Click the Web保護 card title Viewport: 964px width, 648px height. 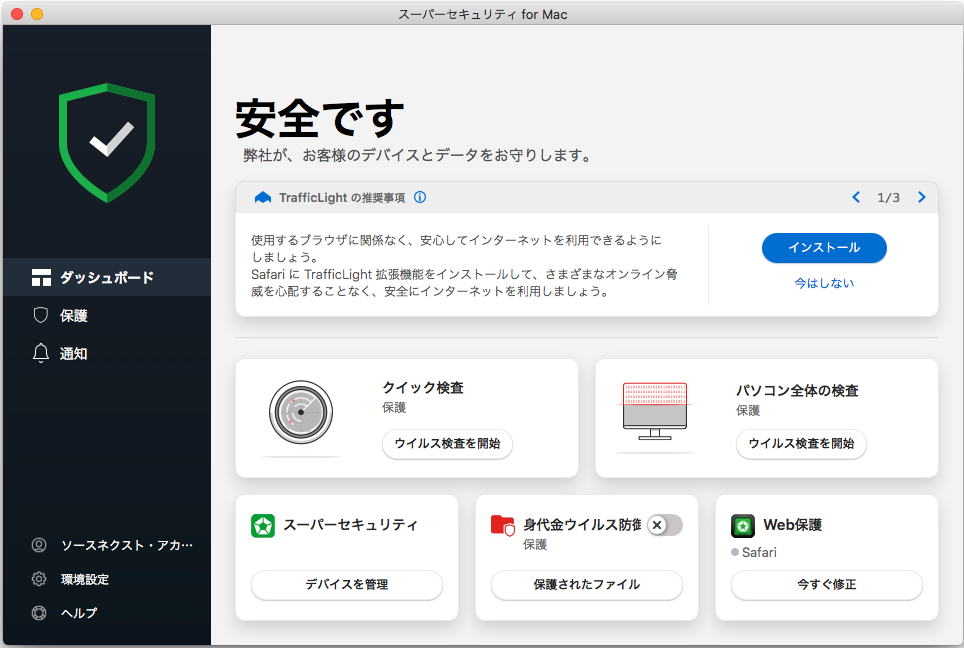792,525
